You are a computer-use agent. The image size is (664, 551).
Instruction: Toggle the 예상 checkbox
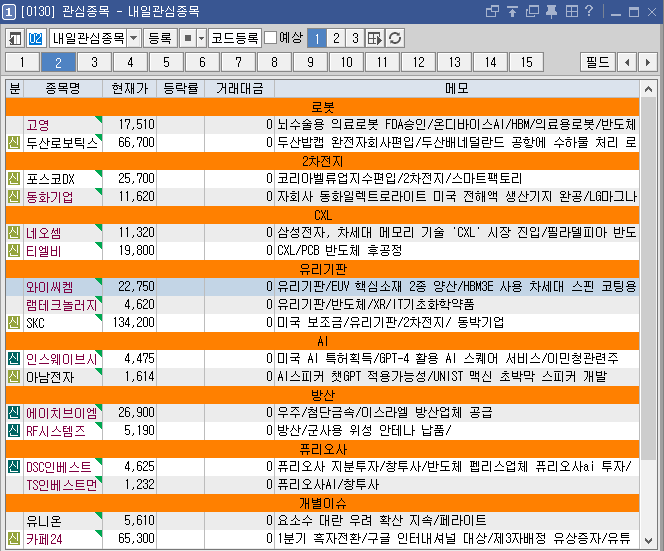point(271,38)
